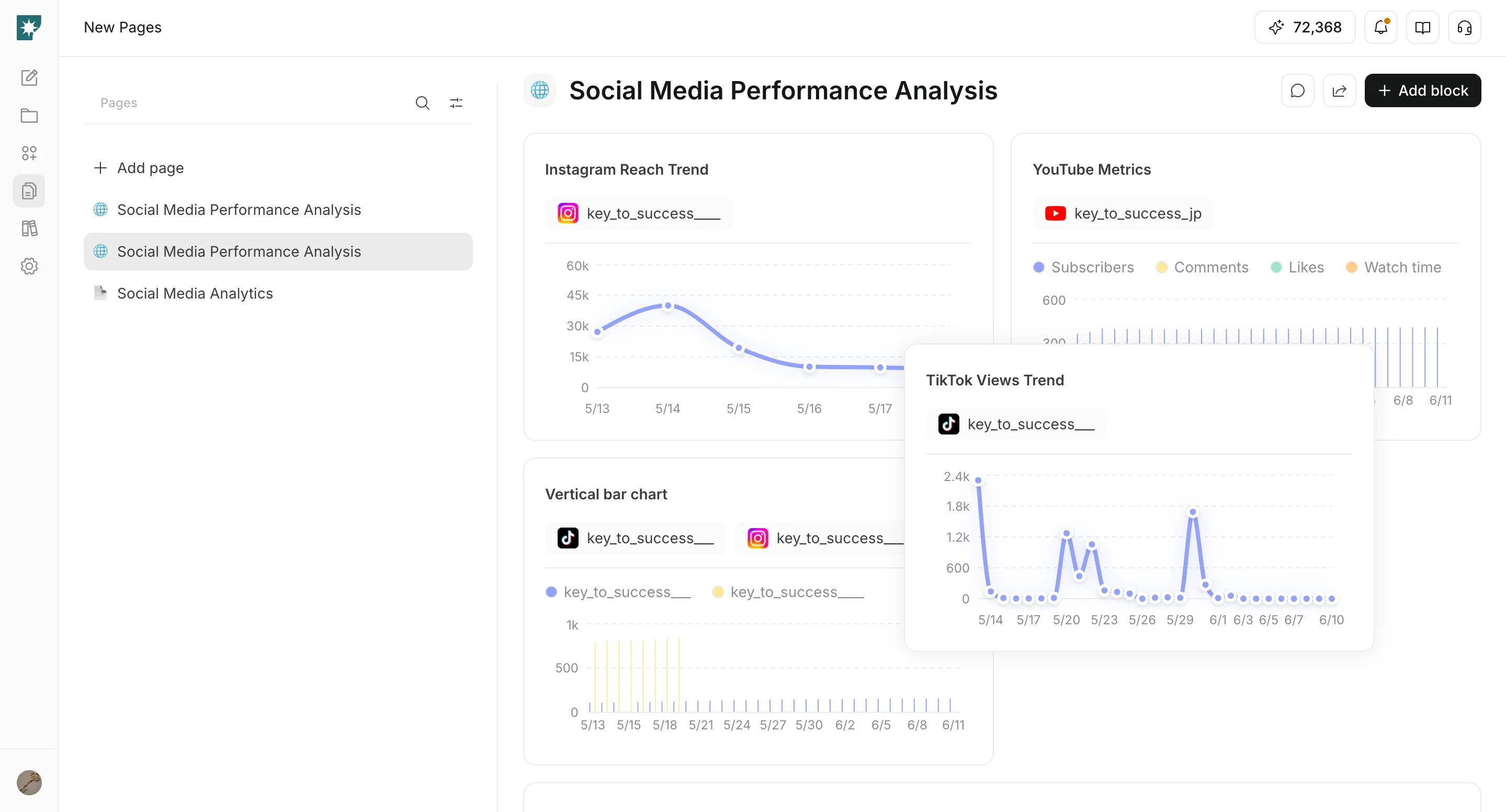The height and width of the screenshot is (812, 1506).
Task: Click the YouTube key_to_success_jp account chip
Action: pyautogui.click(x=1123, y=214)
